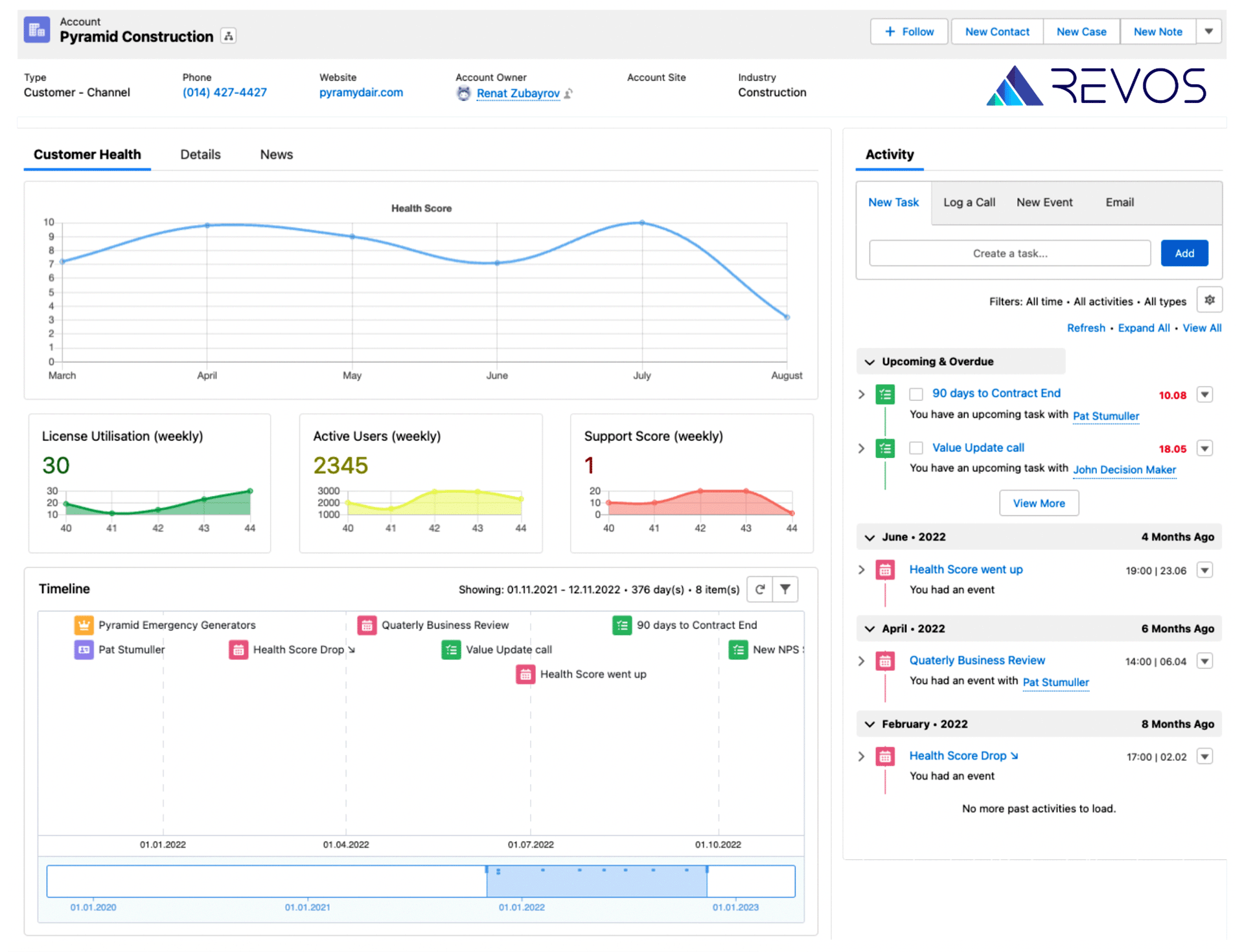Click the Pat Stumuller contact icon in Timeline
The height and width of the screenshot is (952, 1244).
pyautogui.click(x=84, y=650)
